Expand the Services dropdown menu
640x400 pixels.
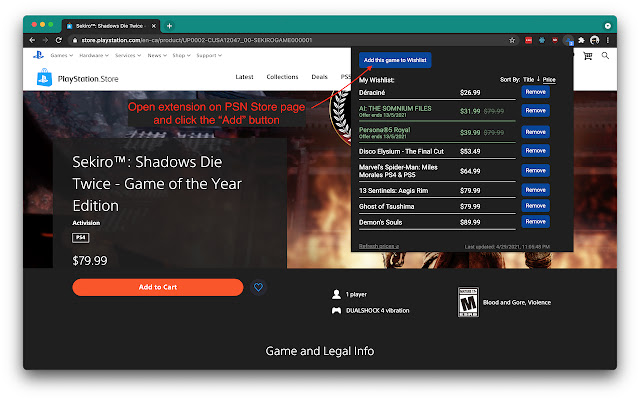tap(128, 55)
